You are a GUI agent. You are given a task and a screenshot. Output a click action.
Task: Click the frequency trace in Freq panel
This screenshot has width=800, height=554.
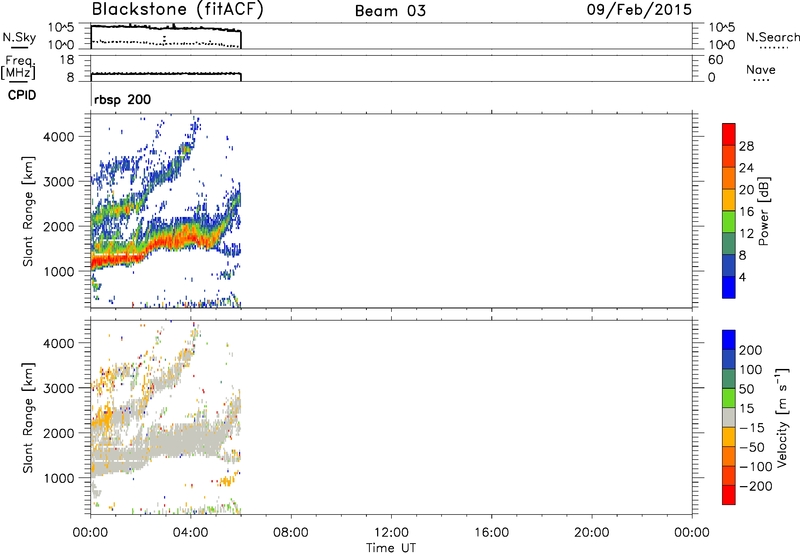coord(166,74)
